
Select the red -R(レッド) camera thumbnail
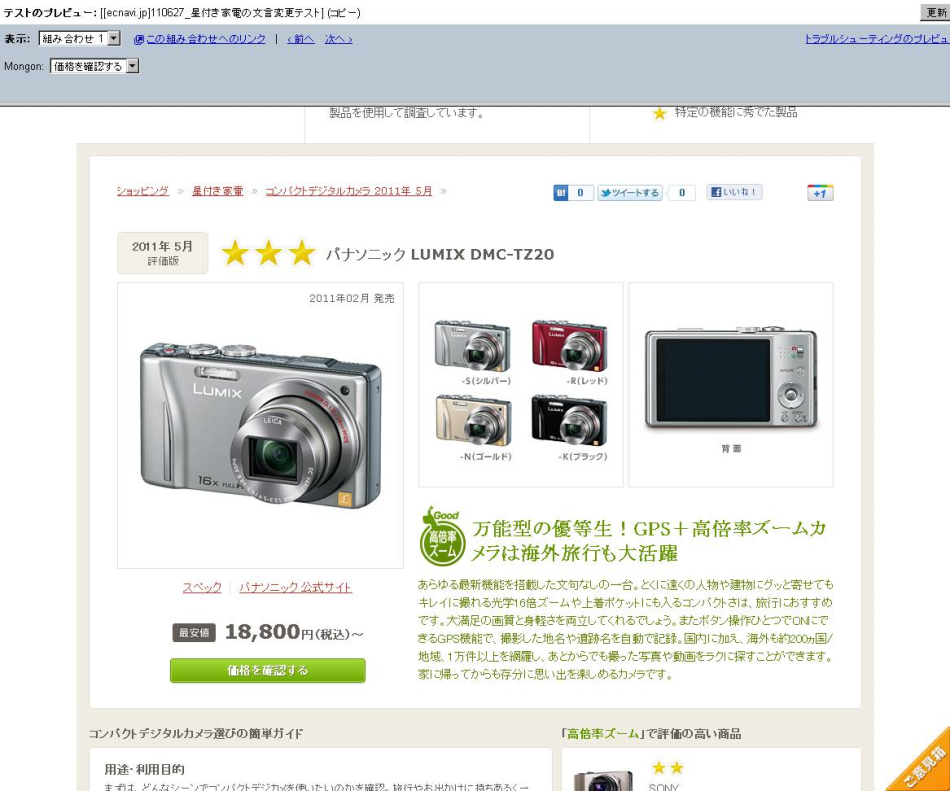click(569, 346)
